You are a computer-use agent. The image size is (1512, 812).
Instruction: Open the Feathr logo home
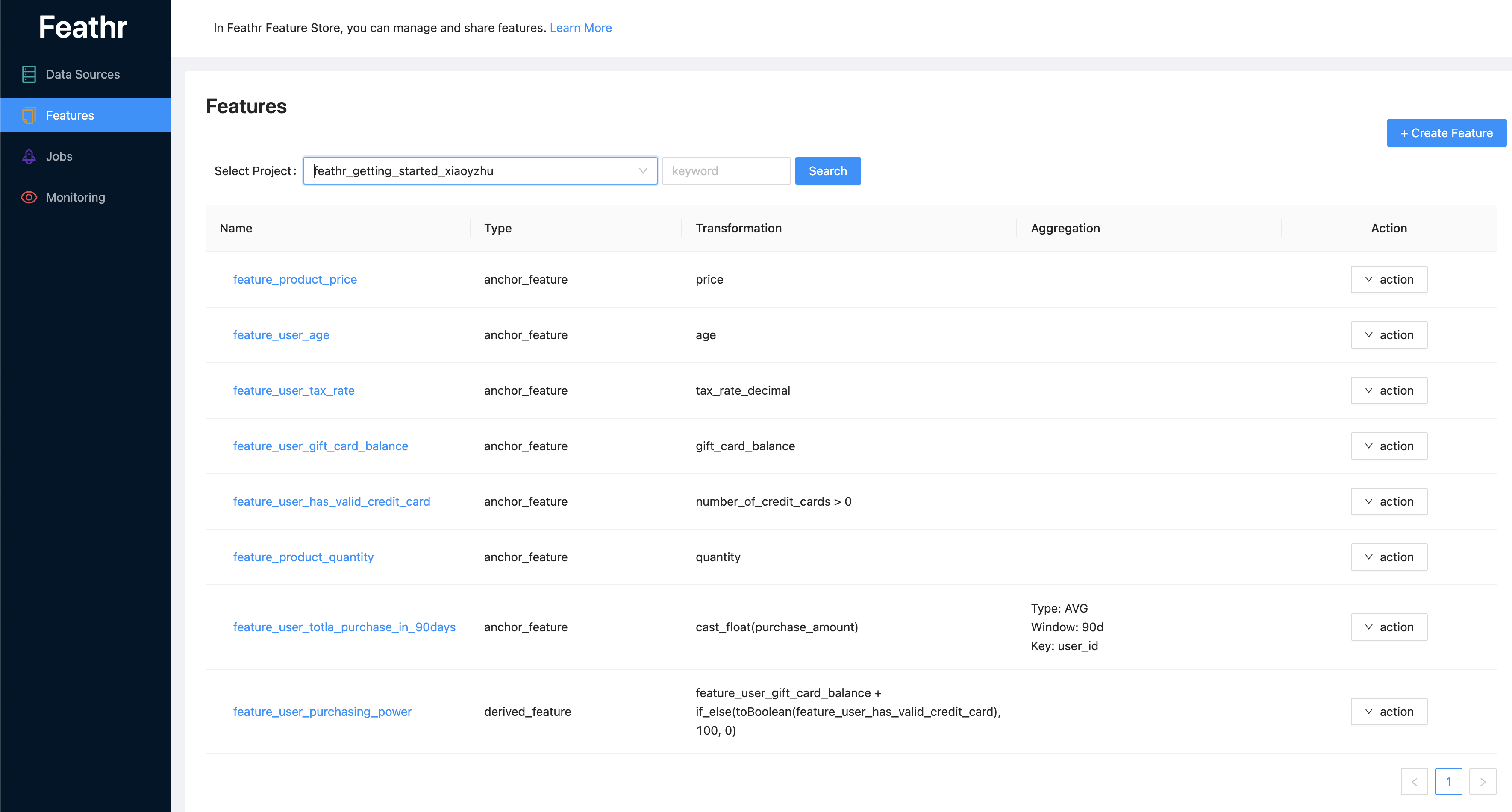click(x=83, y=27)
